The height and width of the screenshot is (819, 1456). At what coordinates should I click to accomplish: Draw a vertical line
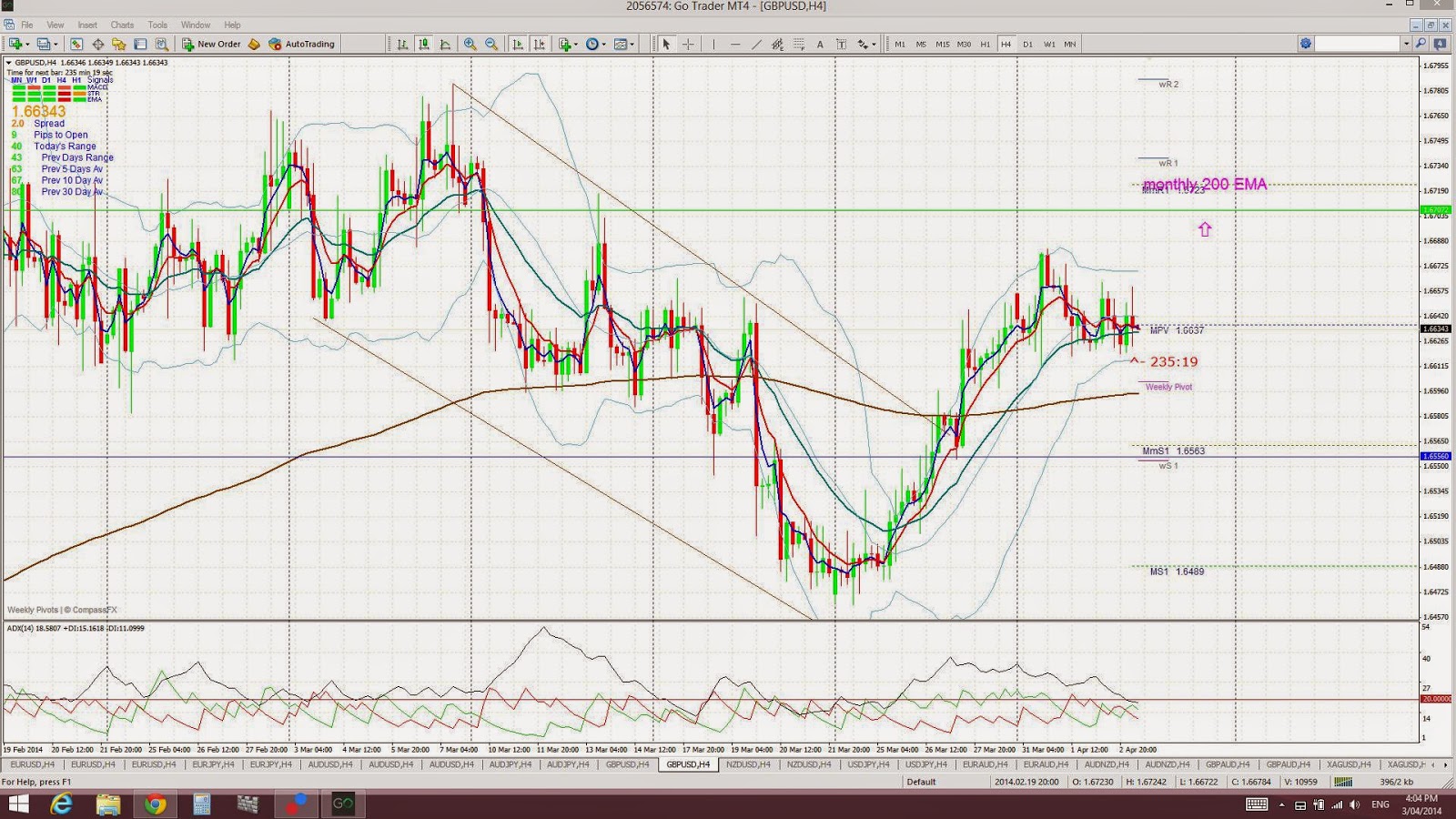[713, 44]
